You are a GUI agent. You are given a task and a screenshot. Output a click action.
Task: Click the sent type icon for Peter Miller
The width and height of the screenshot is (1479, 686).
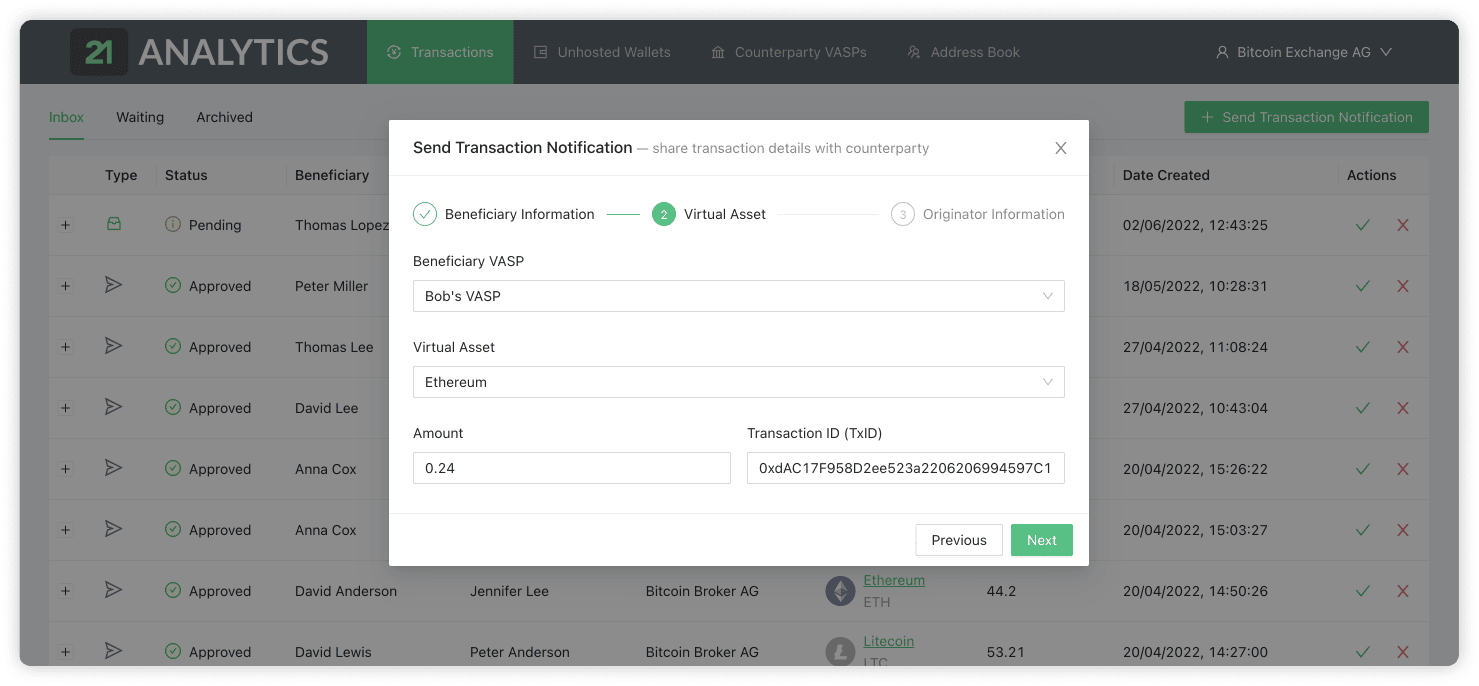[114, 285]
